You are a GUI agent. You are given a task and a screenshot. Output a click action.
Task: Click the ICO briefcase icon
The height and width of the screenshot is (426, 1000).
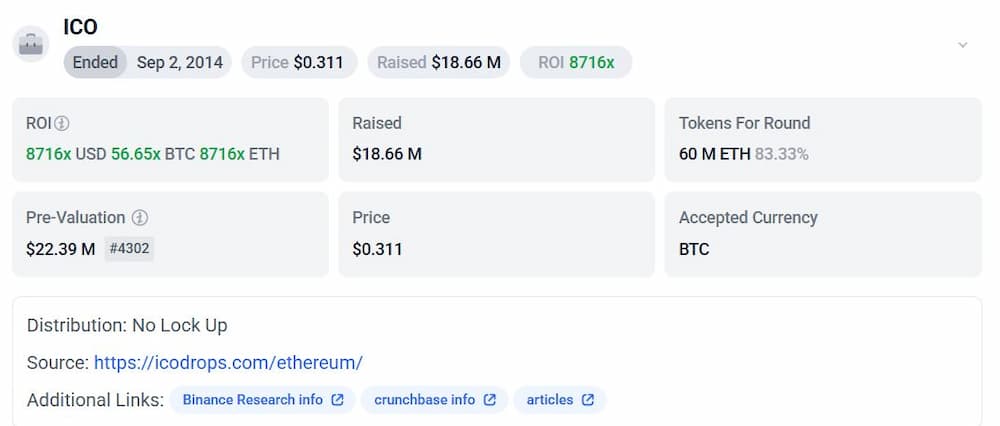point(31,44)
